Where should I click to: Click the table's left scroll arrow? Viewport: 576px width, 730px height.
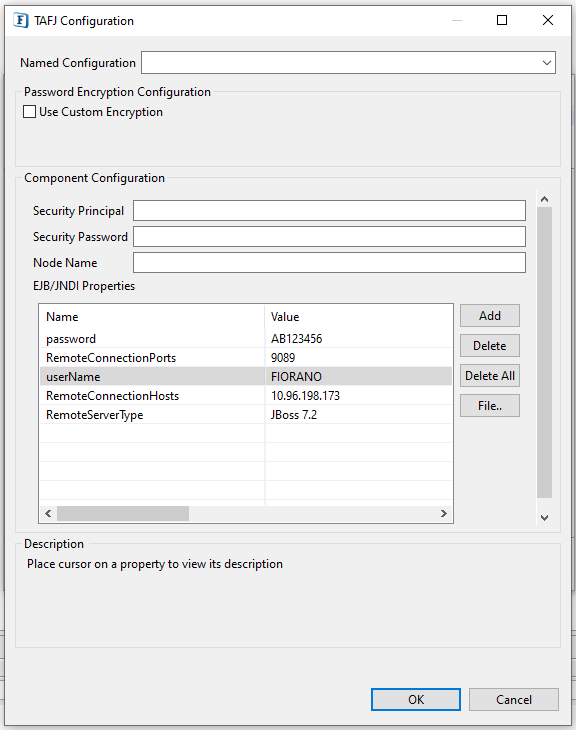(x=48, y=514)
